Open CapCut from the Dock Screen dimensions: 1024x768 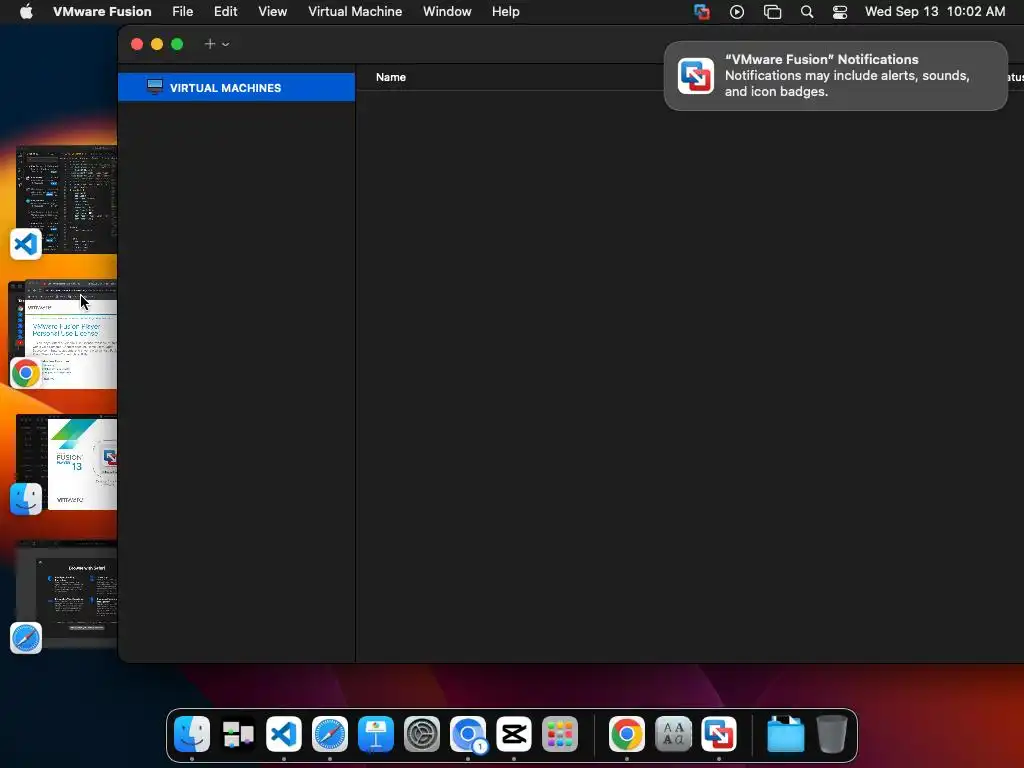tap(514, 734)
